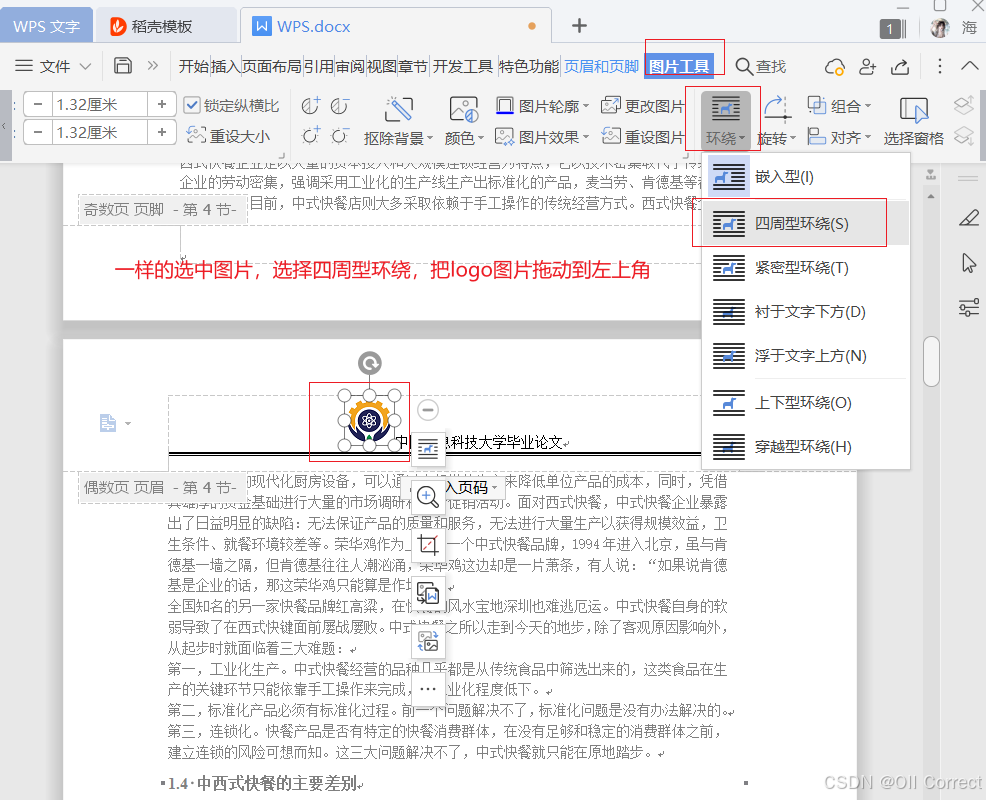Click the floating layout options icon beside the logo
986x800 pixels.
pyautogui.click(x=428, y=449)
